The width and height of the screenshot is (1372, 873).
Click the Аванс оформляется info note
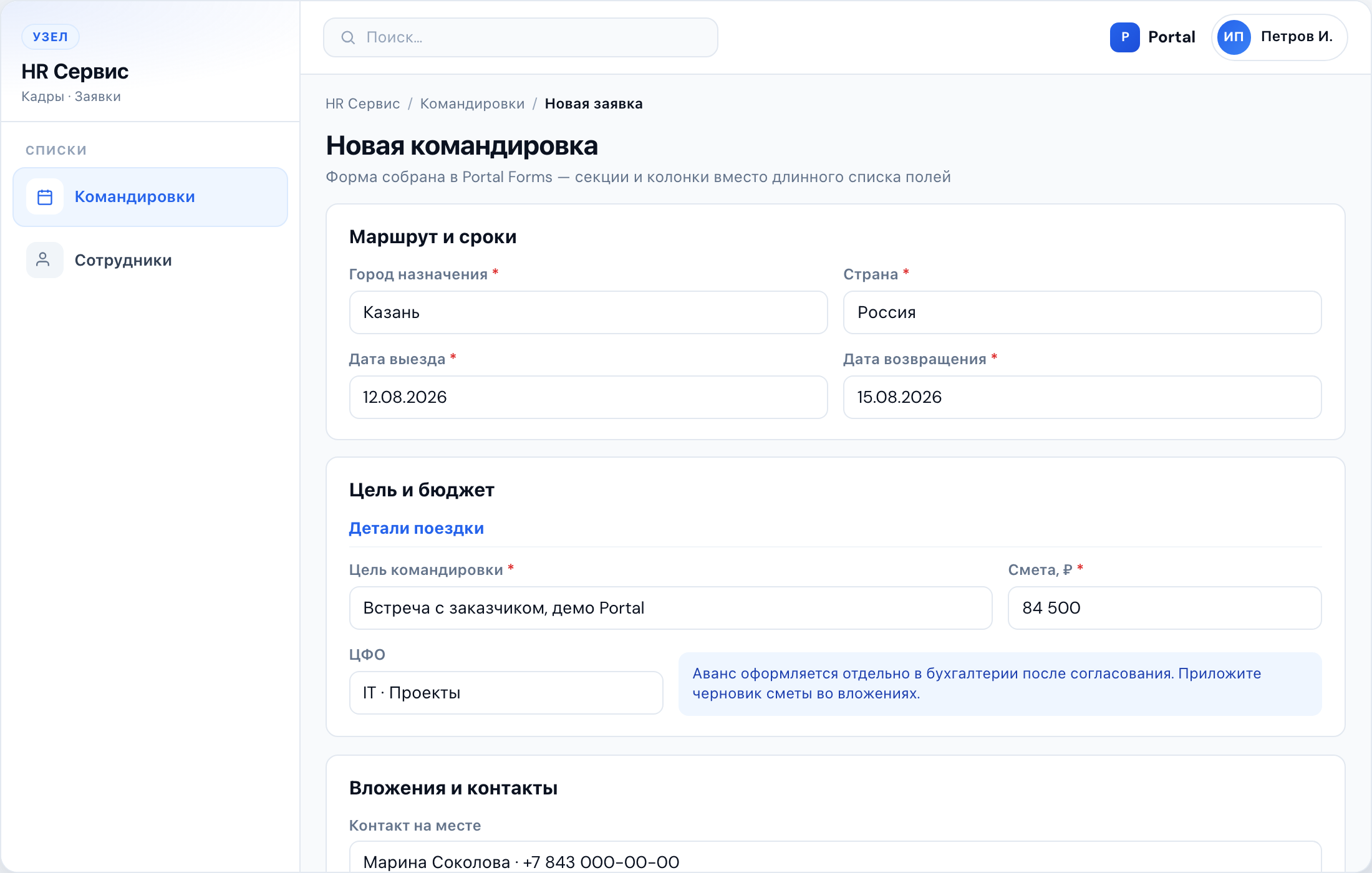(x=1000, y=684)
